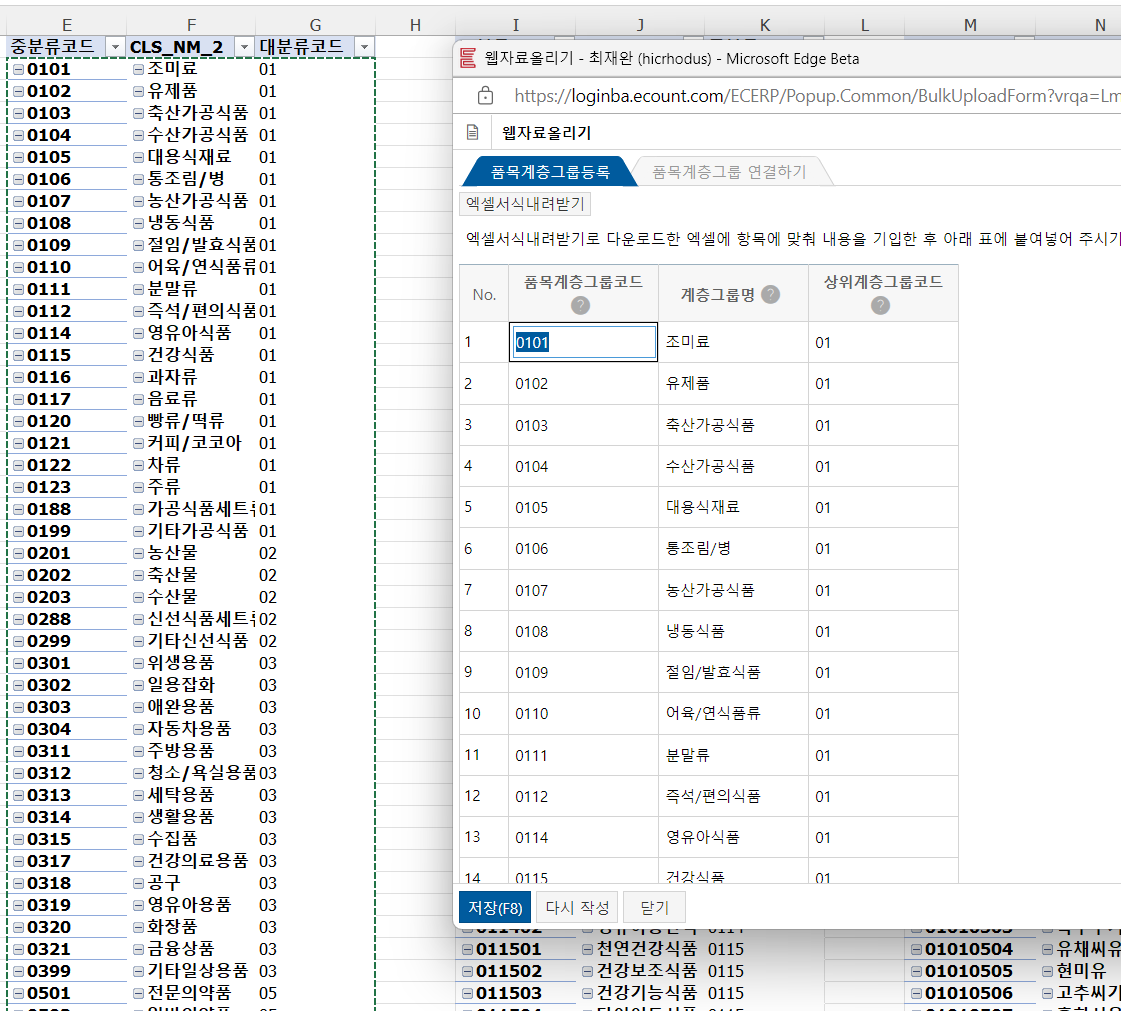Viewport: 1121px width, 1011px height.
Task: Click help icon under 상위계층그룹코드 header
Action: (881, 305)
